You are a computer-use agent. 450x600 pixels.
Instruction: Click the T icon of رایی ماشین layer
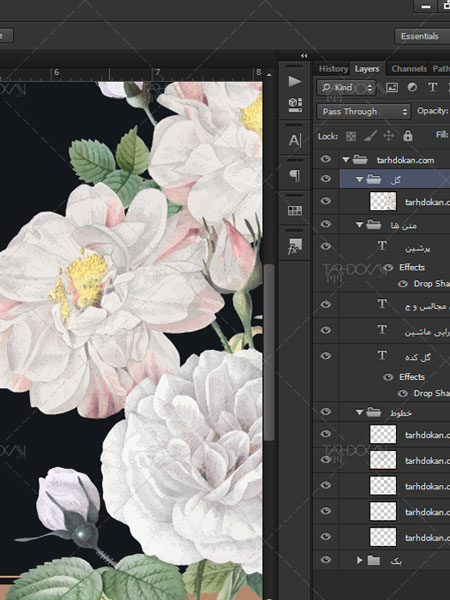pos(382,330)
